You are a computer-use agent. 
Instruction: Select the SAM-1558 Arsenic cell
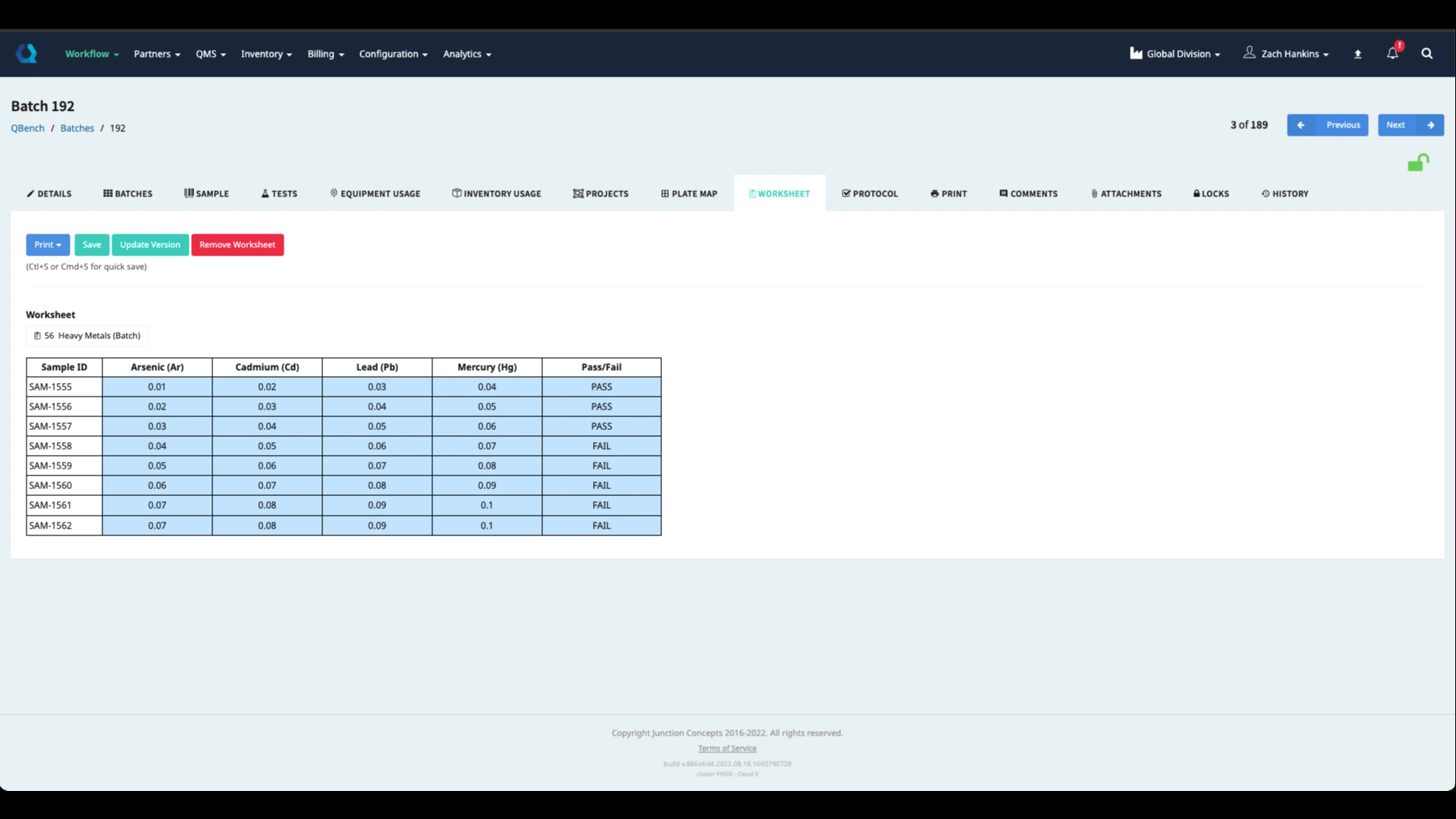[x=157, y=446]
